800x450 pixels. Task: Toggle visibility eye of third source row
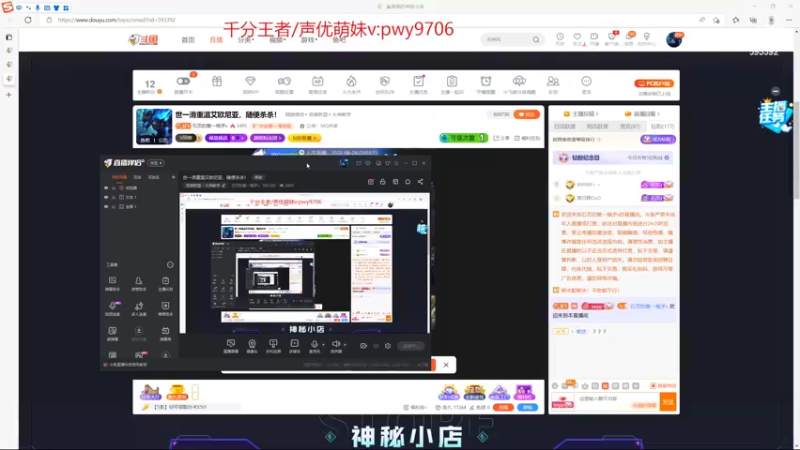[106, 207]
